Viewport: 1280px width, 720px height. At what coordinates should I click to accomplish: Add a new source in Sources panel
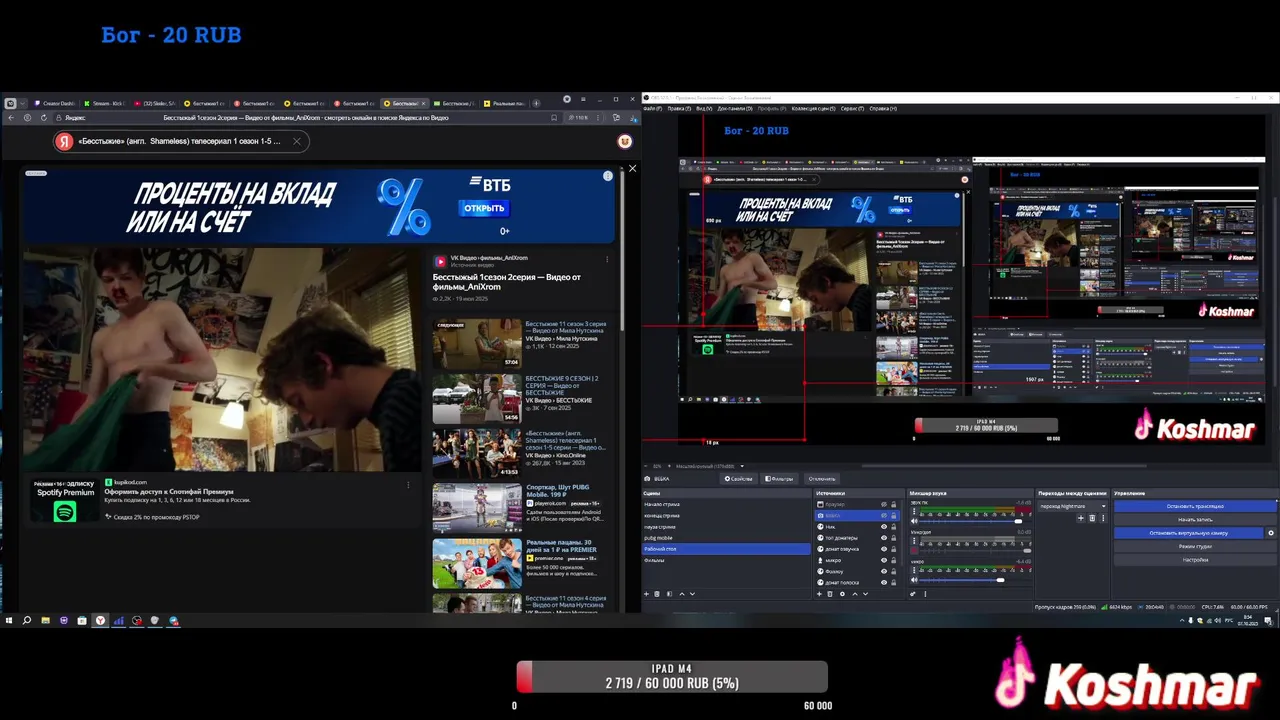(820, 593)
